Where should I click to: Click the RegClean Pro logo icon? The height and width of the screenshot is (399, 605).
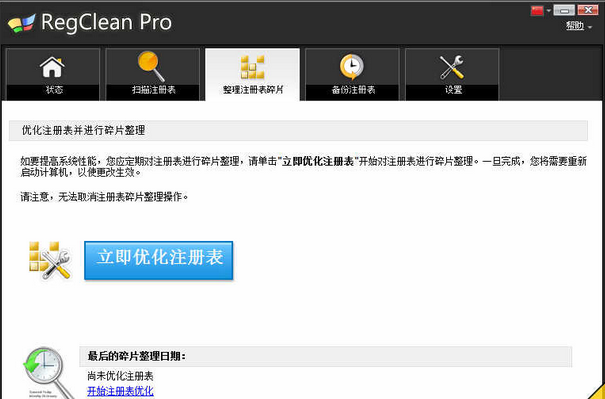point(22,23)
